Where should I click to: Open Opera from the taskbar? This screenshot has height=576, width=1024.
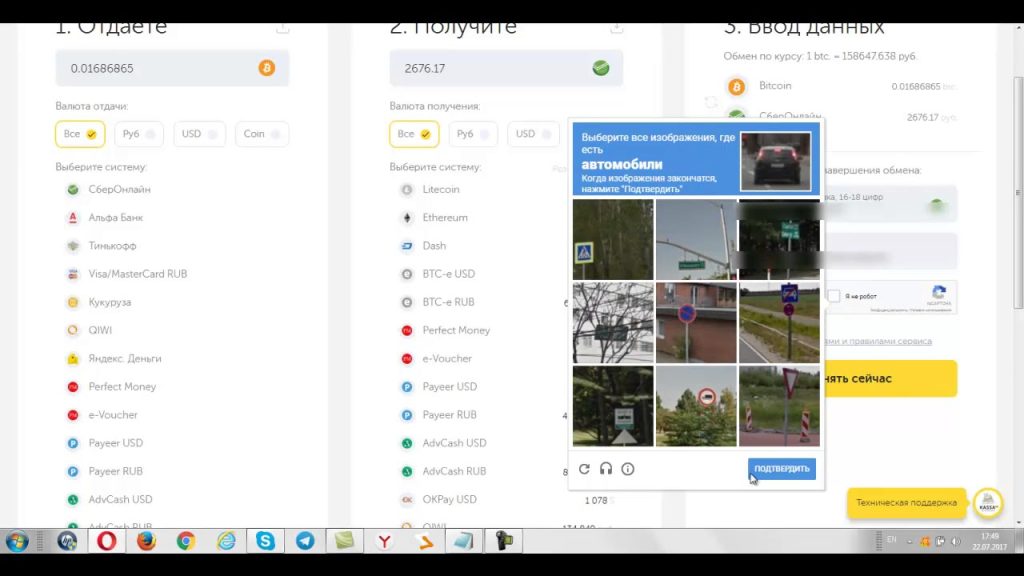(106, 541)
